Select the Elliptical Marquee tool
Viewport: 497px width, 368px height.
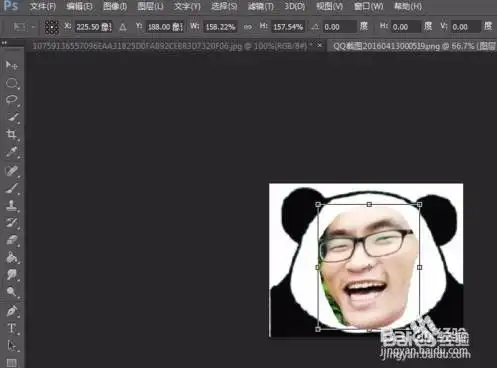point(12,83)
